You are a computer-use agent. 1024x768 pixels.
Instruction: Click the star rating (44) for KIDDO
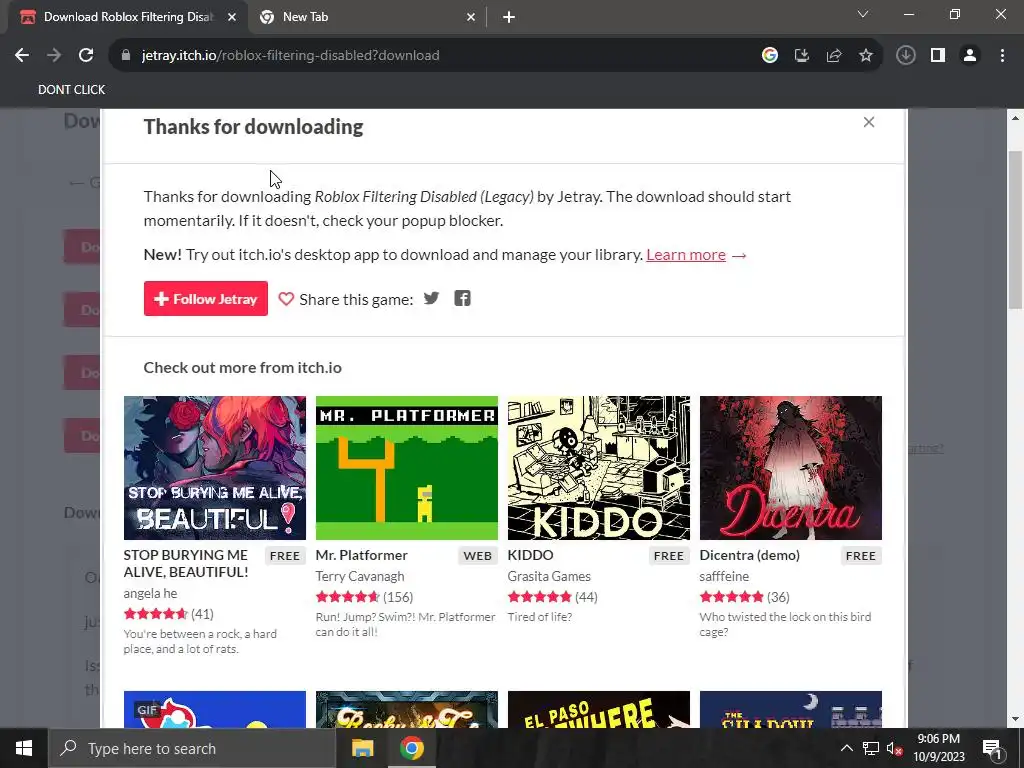point(552,597)
